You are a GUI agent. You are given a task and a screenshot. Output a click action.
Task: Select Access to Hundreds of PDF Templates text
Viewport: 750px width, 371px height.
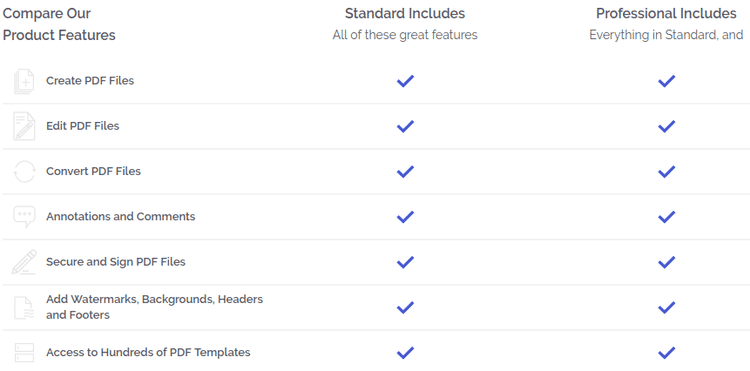(148, 352)
